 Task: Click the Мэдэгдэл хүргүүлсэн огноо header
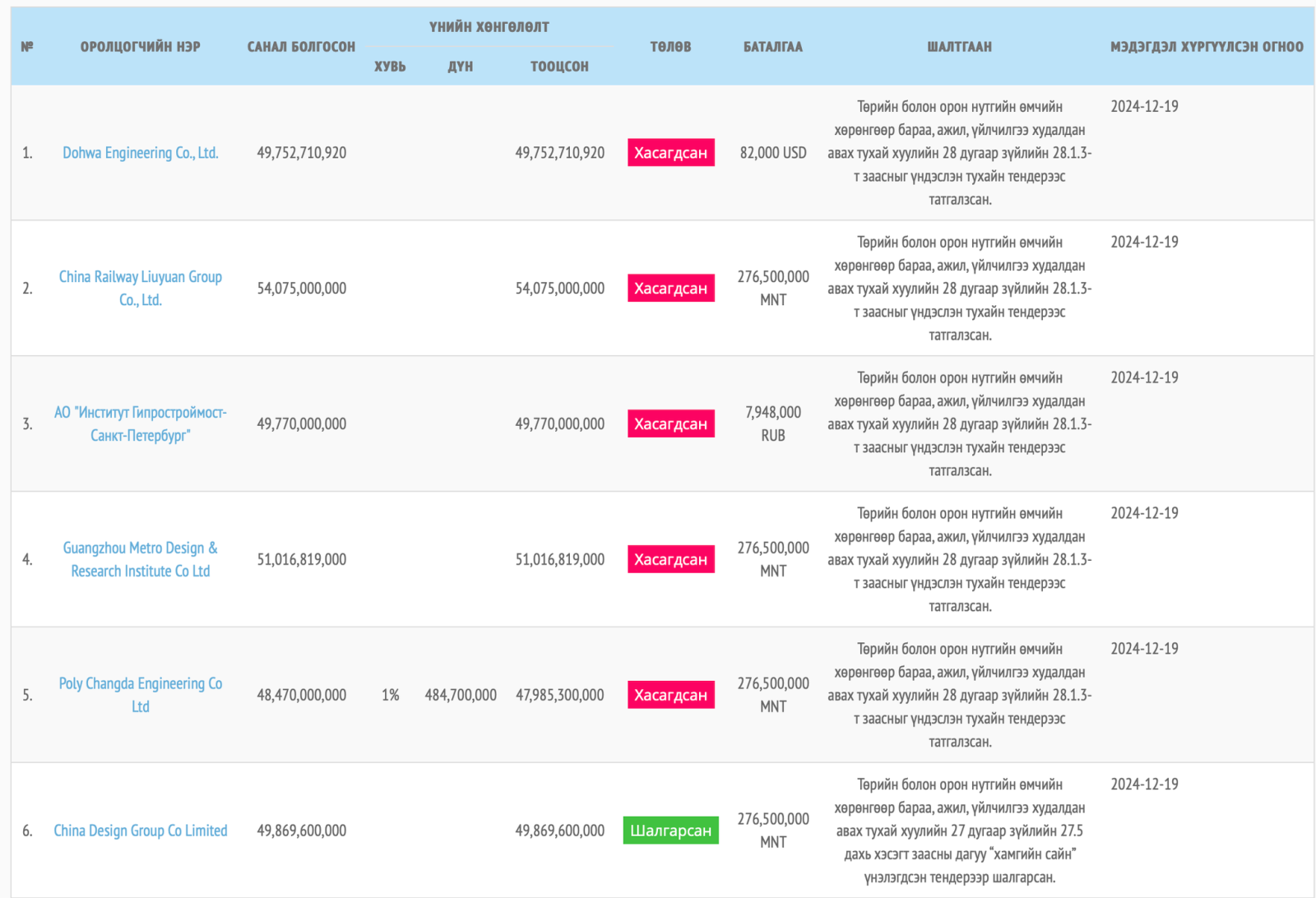click(1207, 47)
